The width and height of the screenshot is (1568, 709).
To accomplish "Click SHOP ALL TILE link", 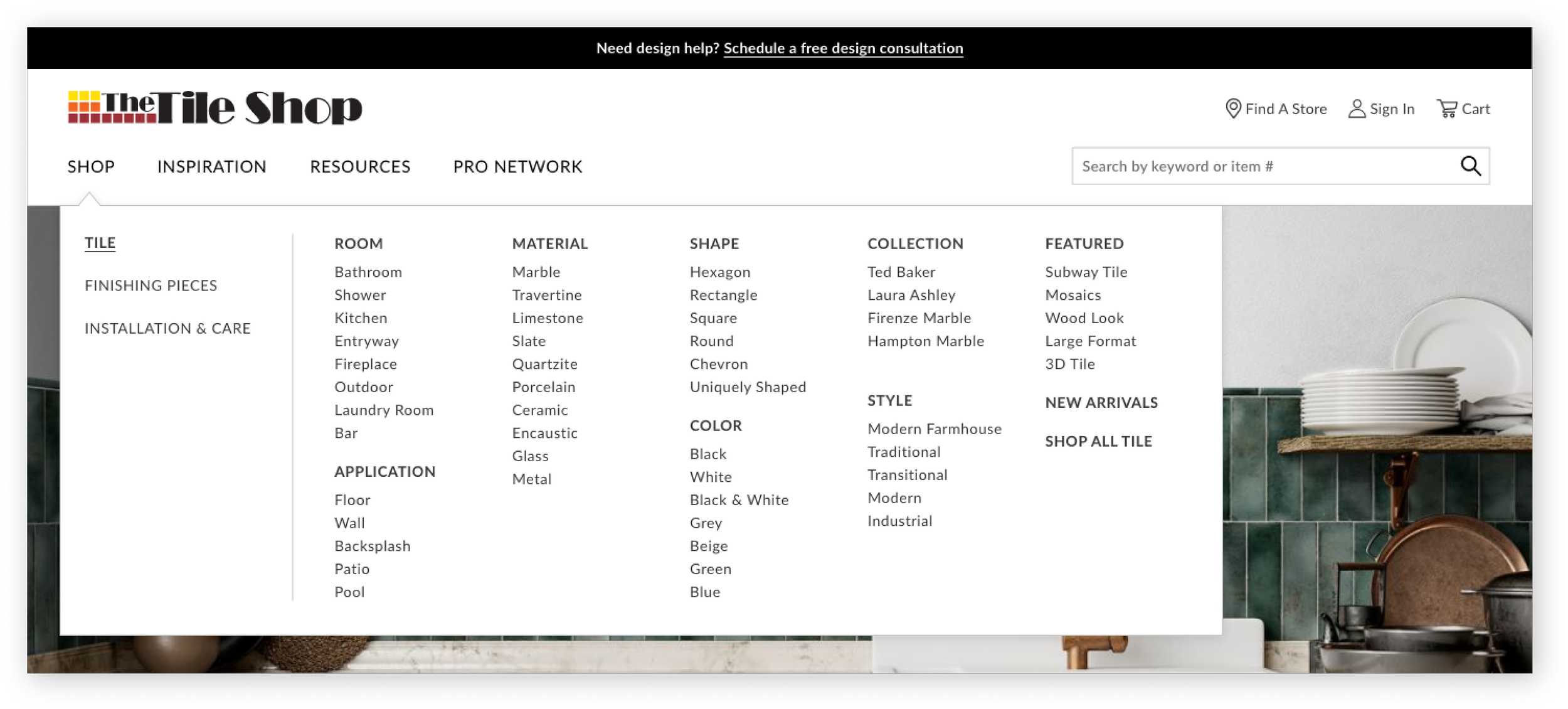I will coord(1098,441).
